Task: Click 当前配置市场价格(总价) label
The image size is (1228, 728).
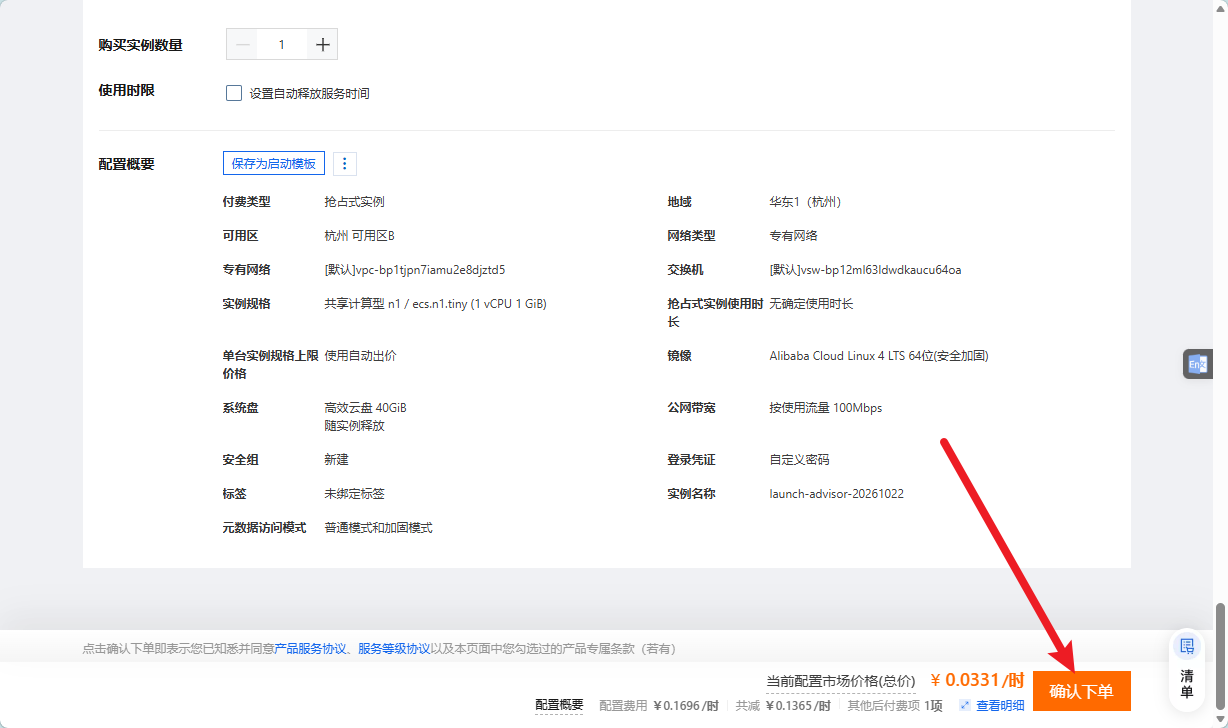Action: (841, 682)
